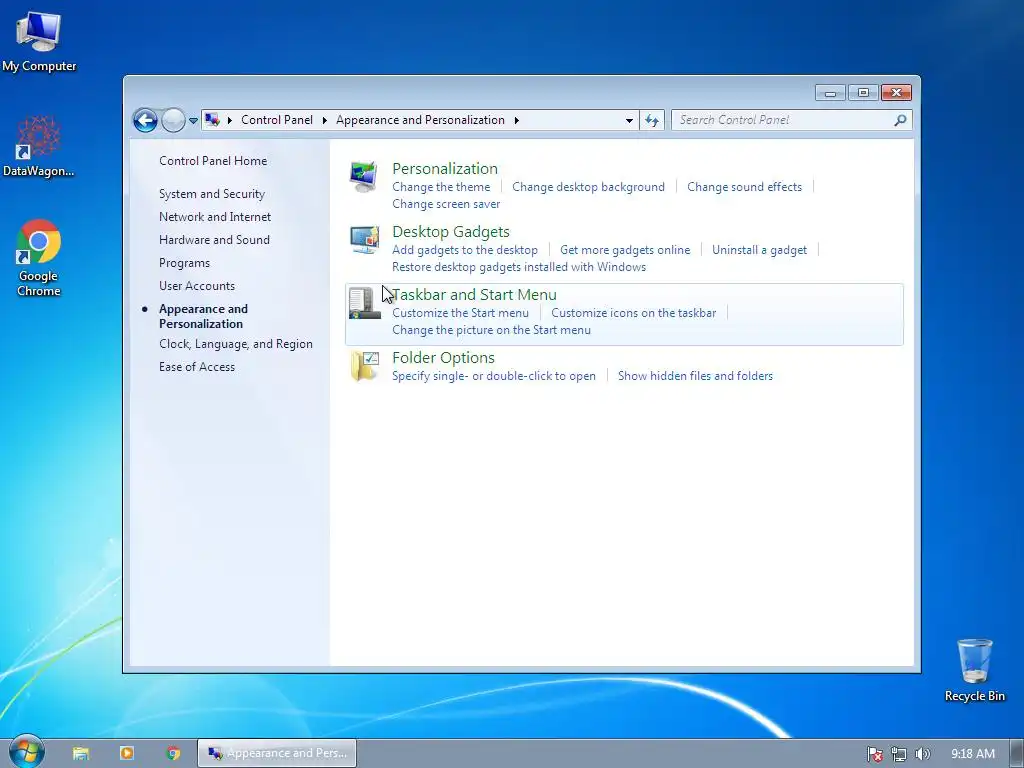Click the greyed Forward arrow button
Viewport: 1024px width, 768px height.
(x=173, y=120)
